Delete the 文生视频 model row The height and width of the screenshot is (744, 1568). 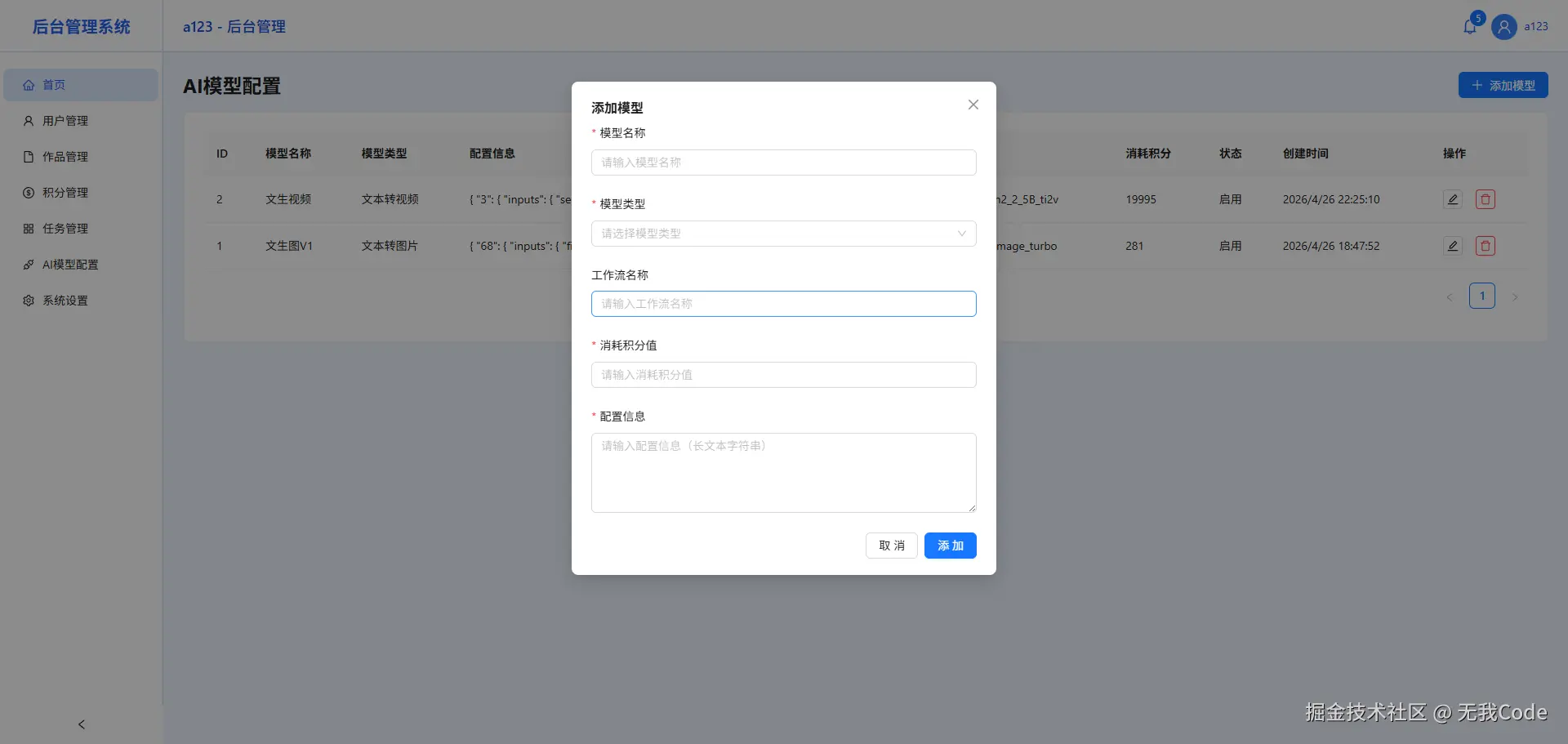pyautogui.click(x=1486, y=199)
